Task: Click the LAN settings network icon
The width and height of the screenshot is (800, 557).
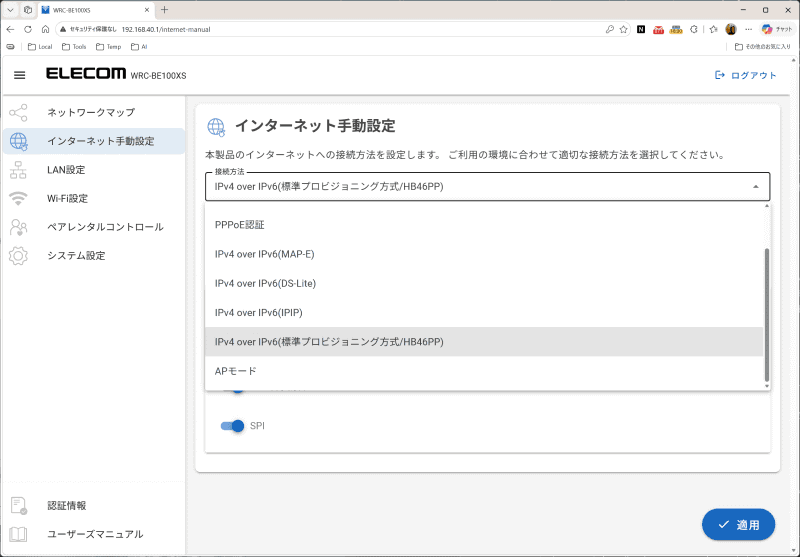Action: click(x=18, y=170)
